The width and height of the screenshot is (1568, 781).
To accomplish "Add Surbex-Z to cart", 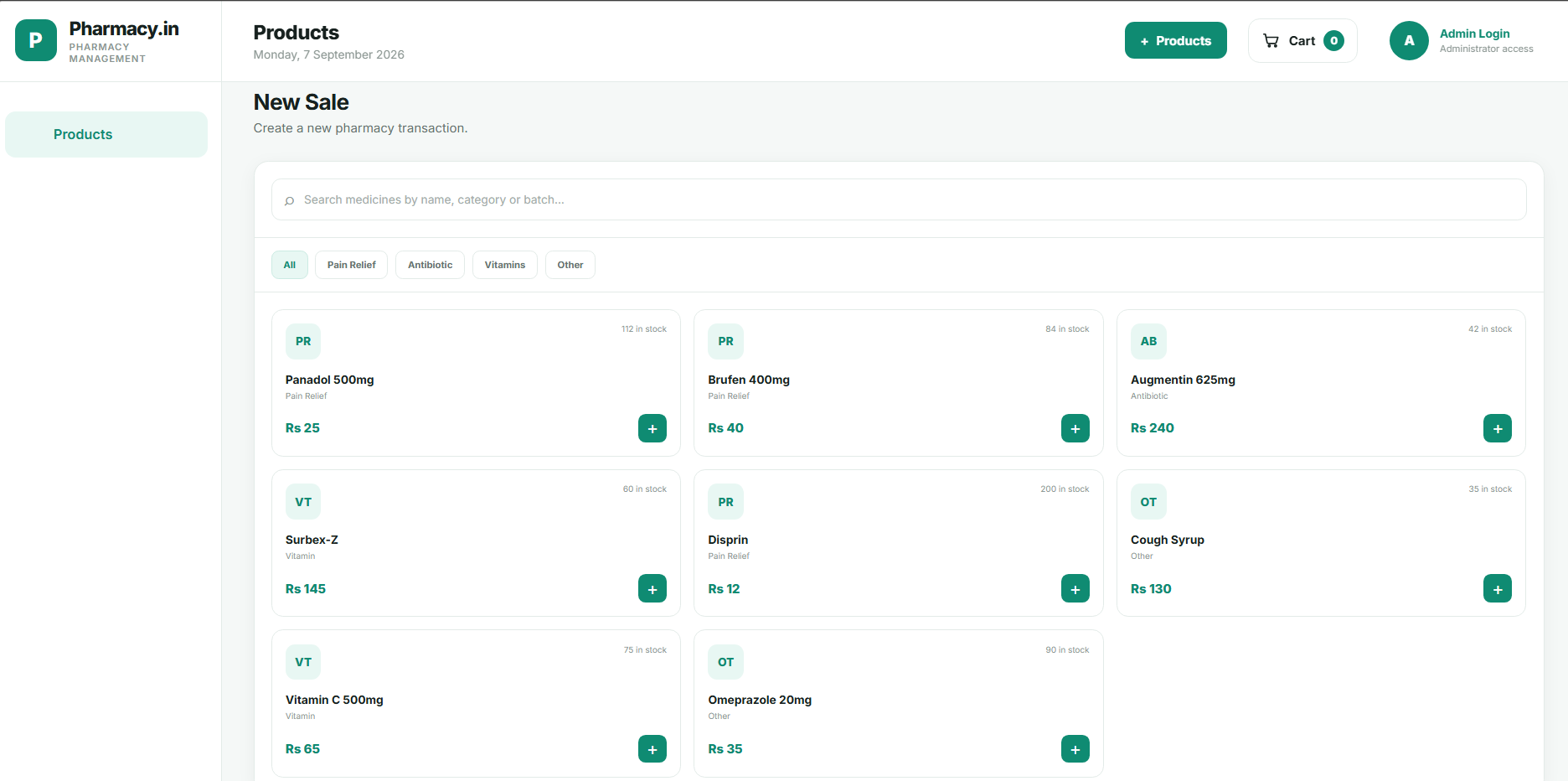I will point(652,588).
